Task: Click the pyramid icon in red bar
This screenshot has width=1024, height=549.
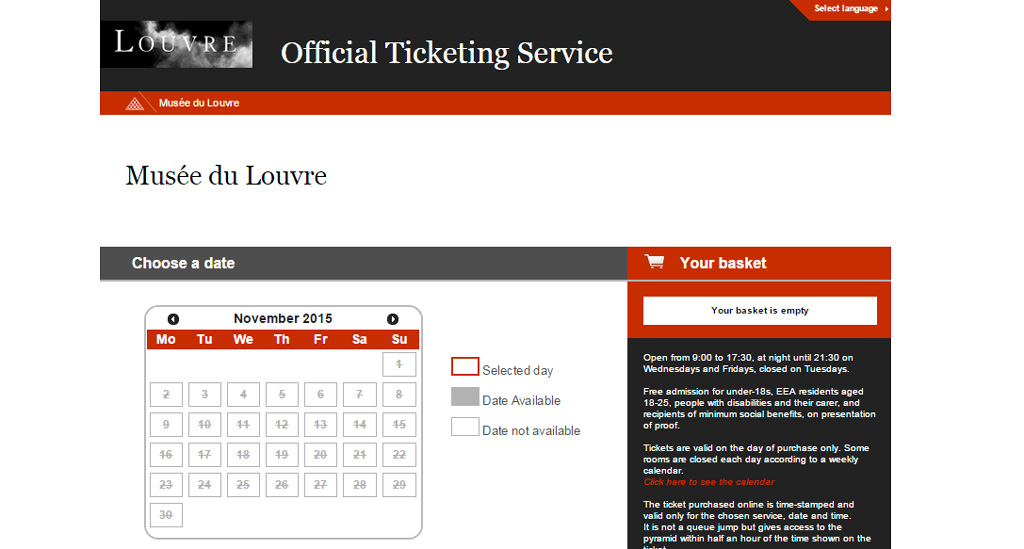Action: 135,103
